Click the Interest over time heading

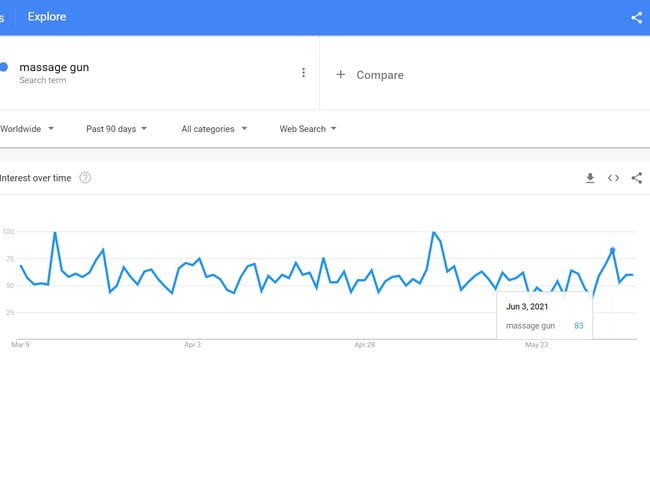36,178
